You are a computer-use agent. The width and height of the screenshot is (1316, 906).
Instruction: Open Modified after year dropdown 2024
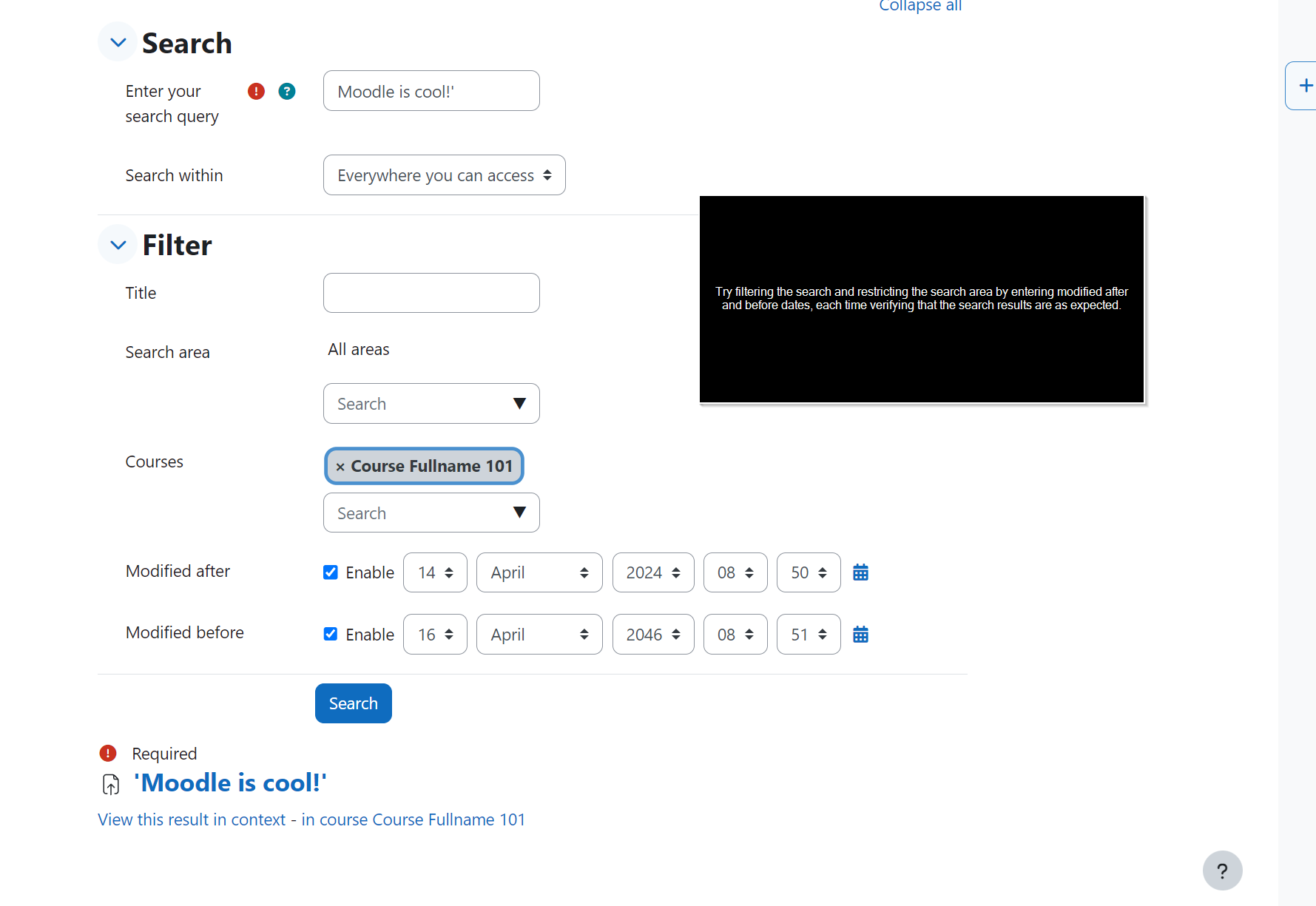point(653,572)
